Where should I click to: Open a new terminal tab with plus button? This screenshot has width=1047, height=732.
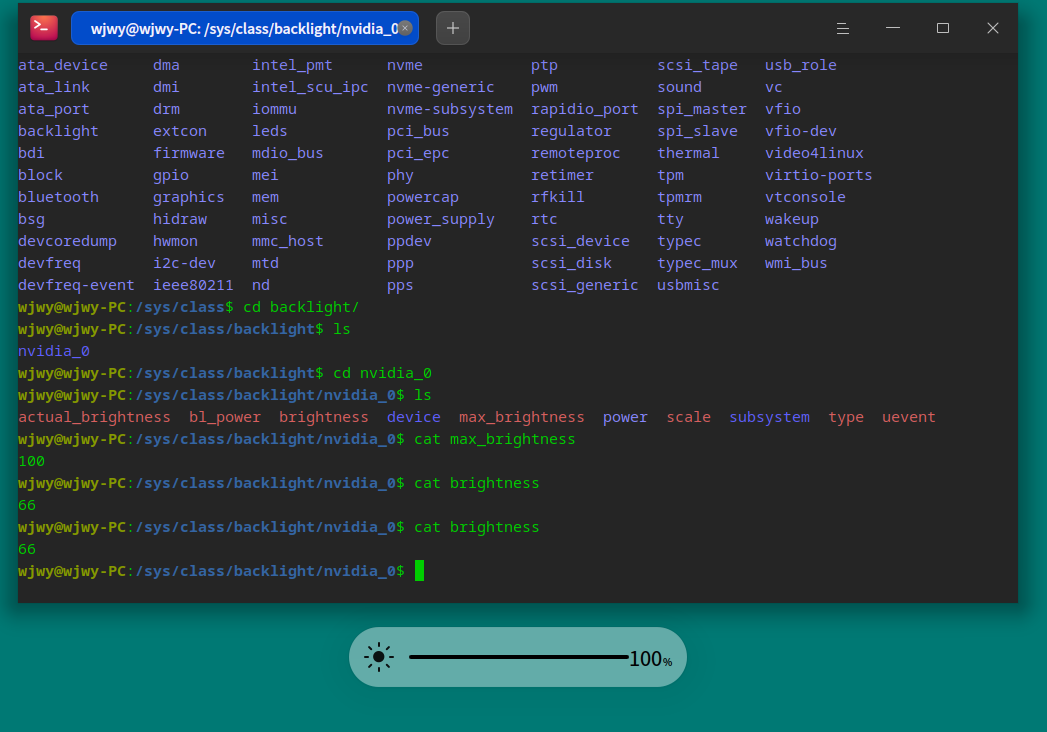[x=453, y=28]
